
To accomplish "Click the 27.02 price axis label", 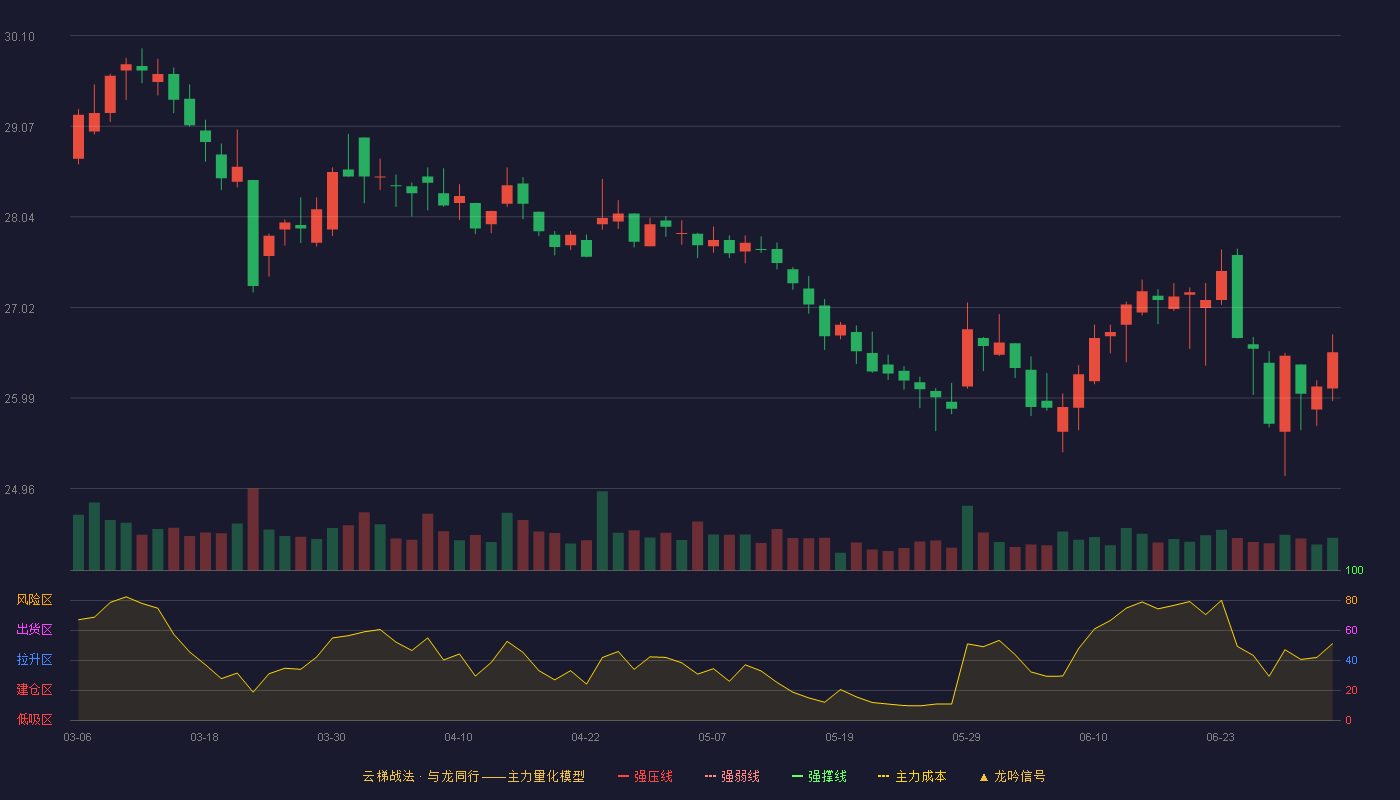I will (19, 309).
